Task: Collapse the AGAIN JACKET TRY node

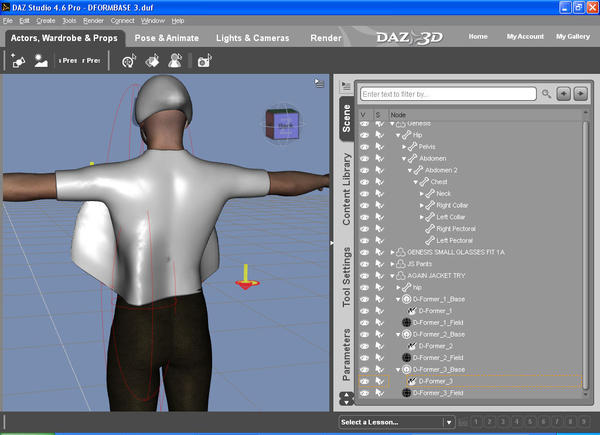Action: pyautogui.click(x=392, y=276)
